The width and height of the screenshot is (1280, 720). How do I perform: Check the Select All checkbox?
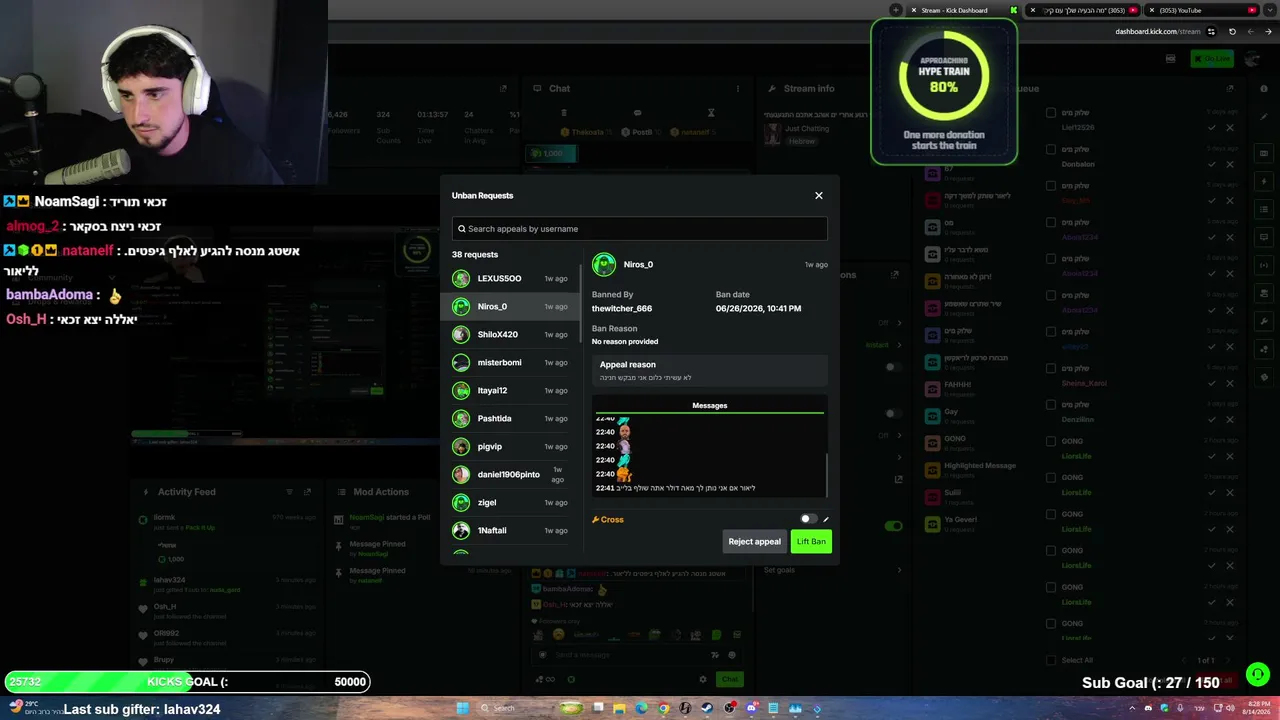pos(1051,660)
